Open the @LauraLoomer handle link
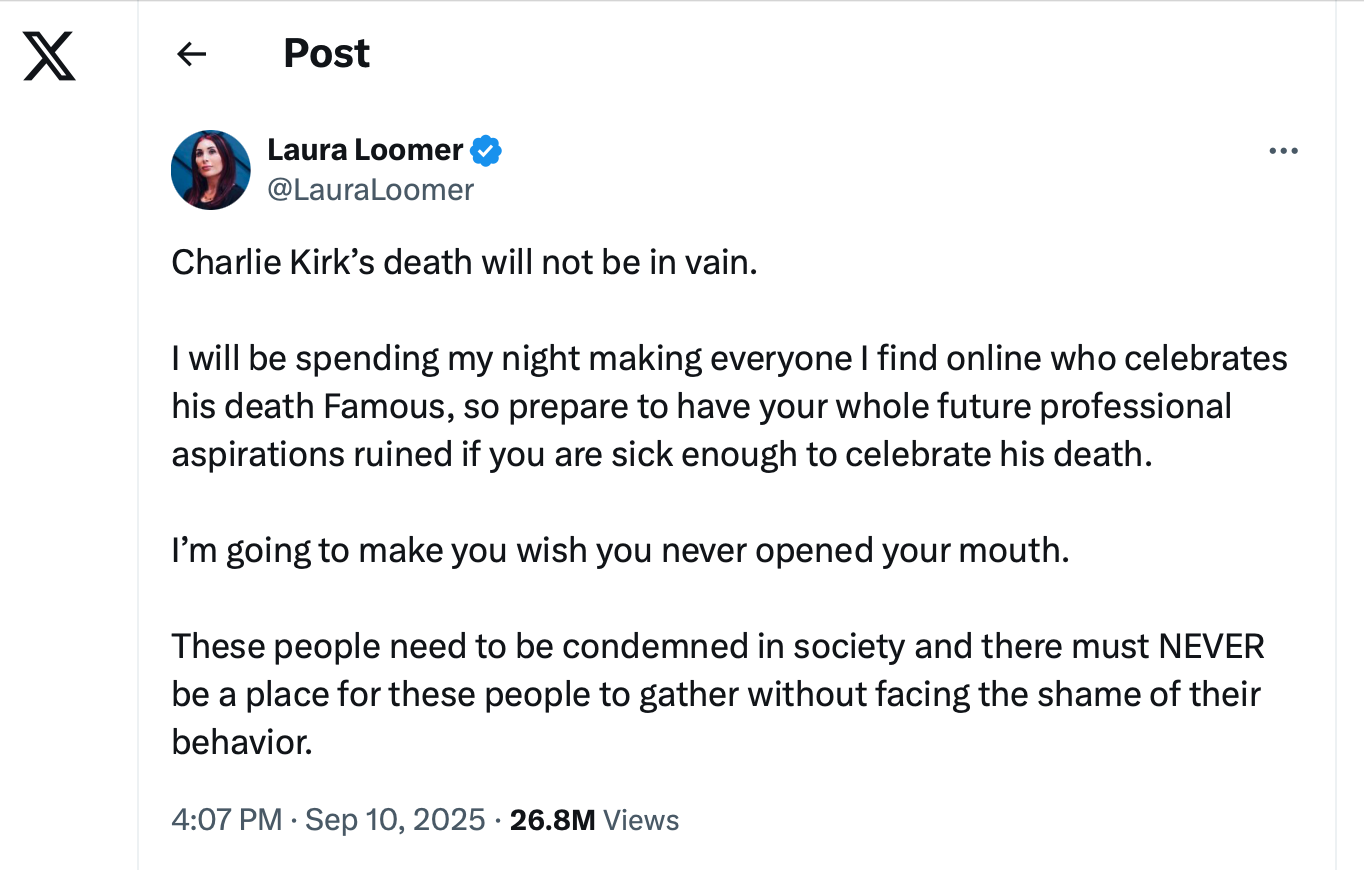 370,189
